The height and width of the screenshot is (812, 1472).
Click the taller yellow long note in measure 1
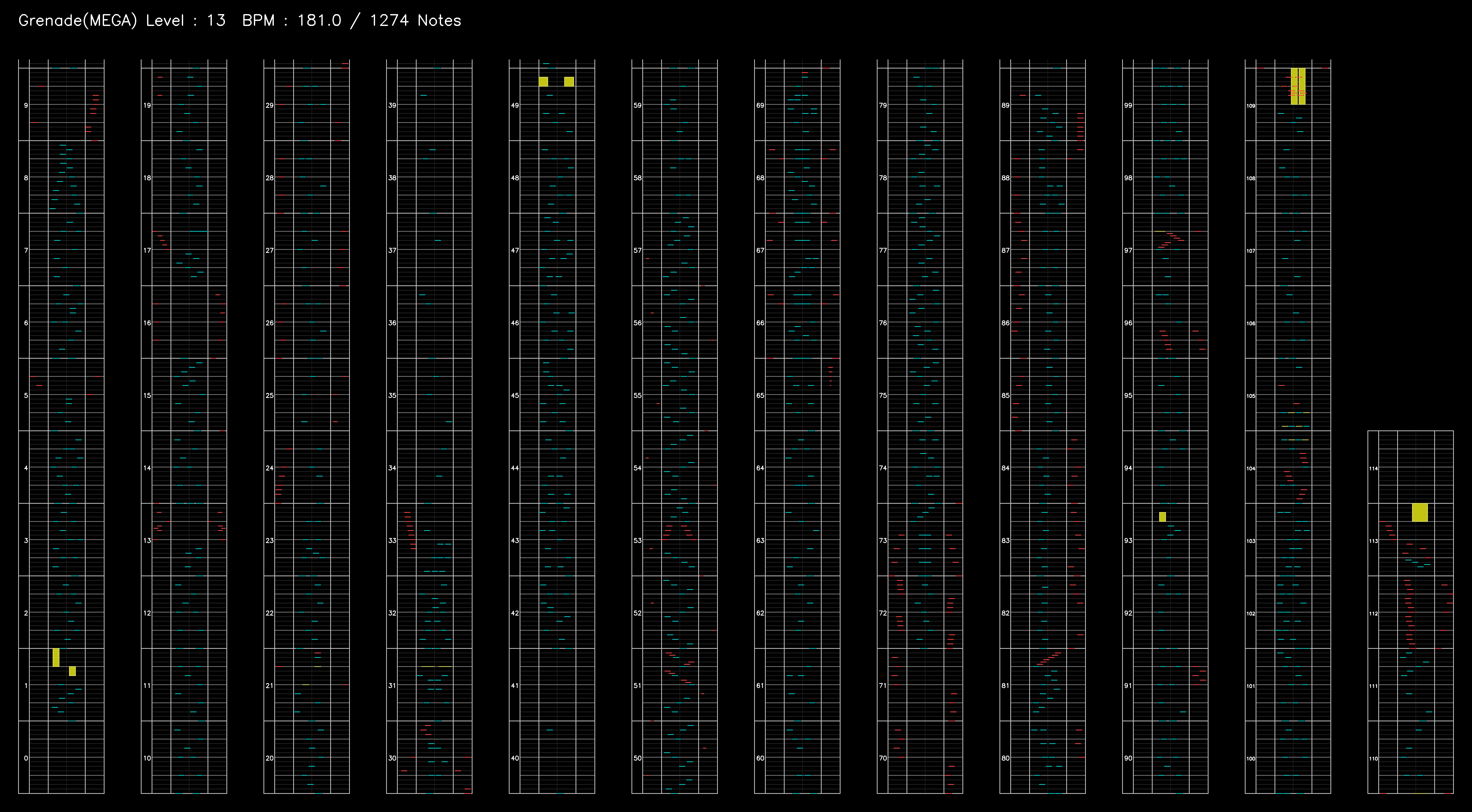(x=56, y=657)
